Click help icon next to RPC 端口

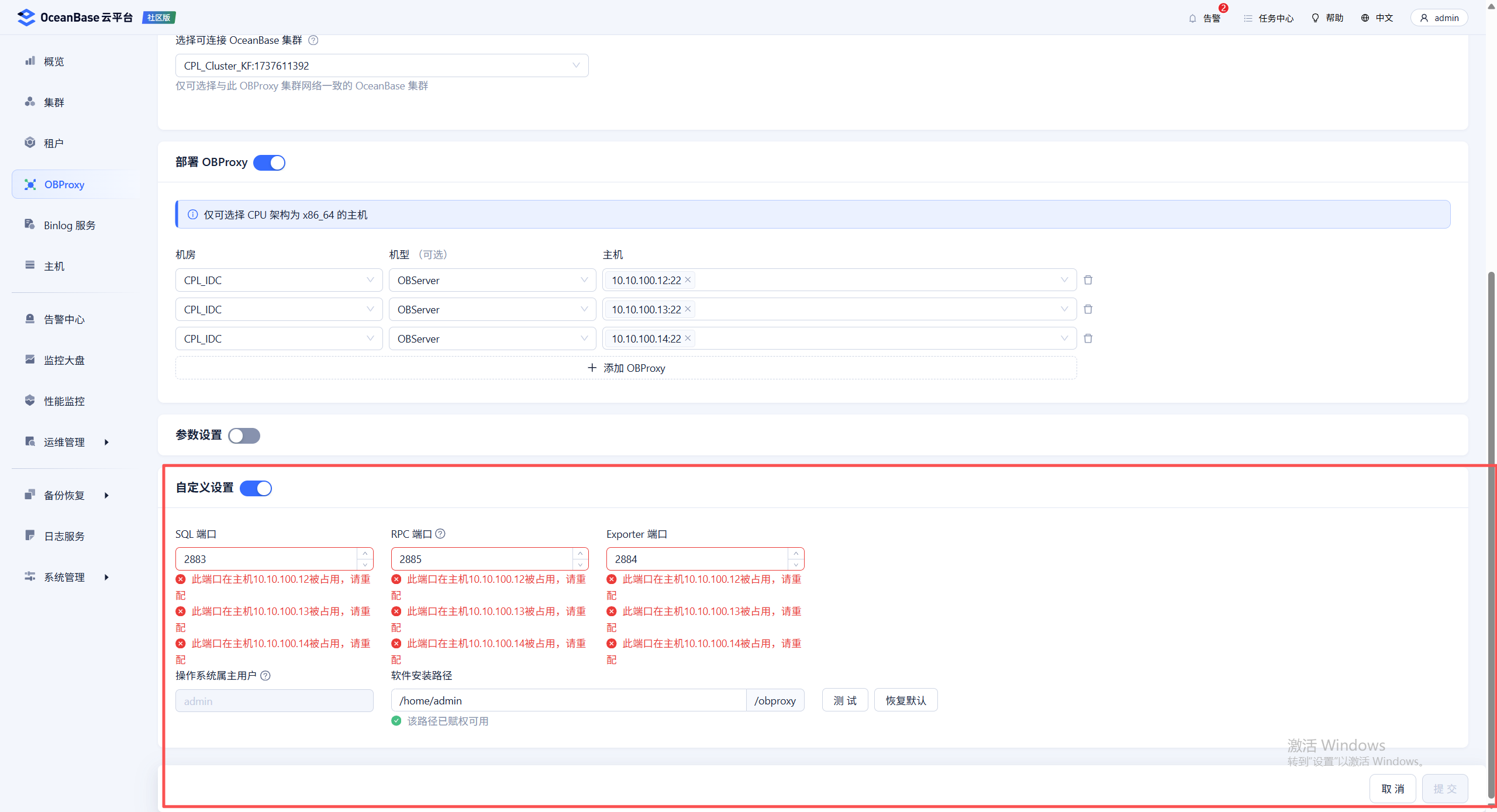click(440, 534)
